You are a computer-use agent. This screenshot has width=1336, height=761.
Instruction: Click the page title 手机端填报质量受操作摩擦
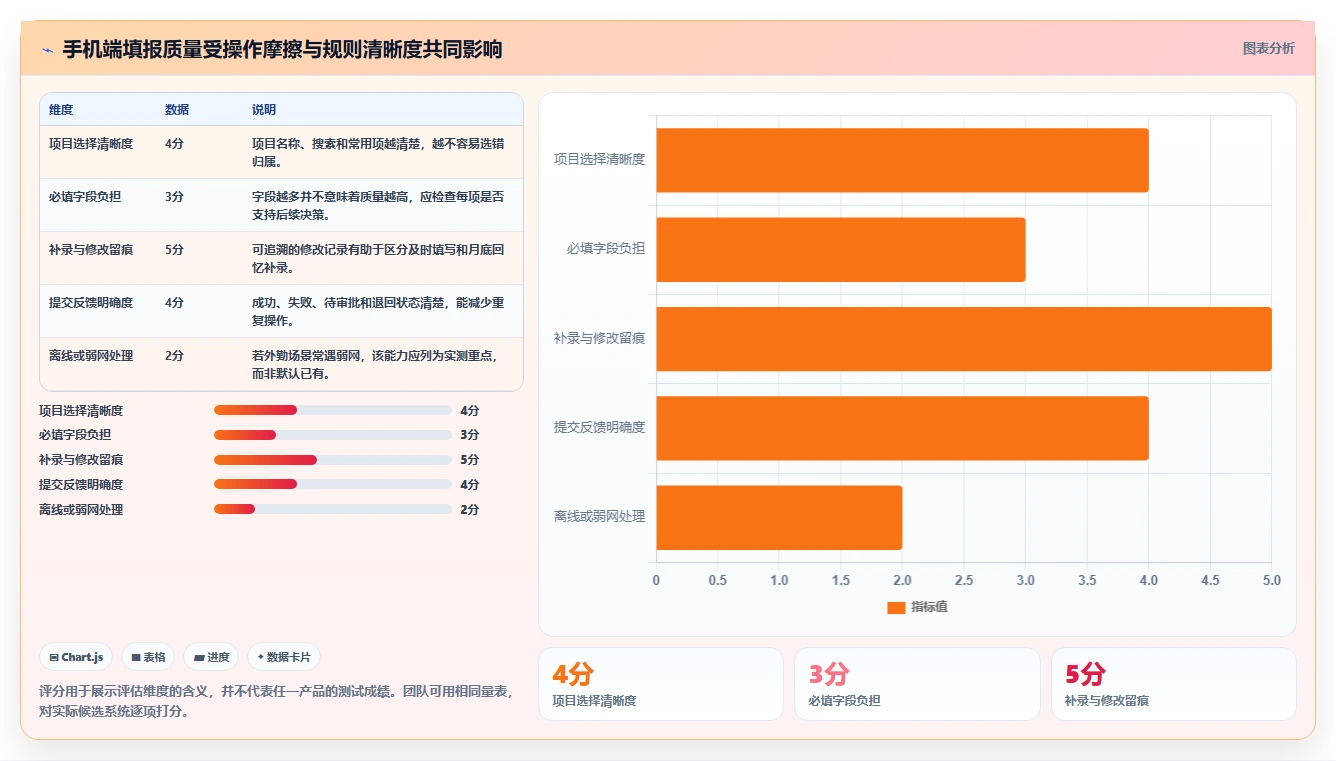[x=282, y=49]
